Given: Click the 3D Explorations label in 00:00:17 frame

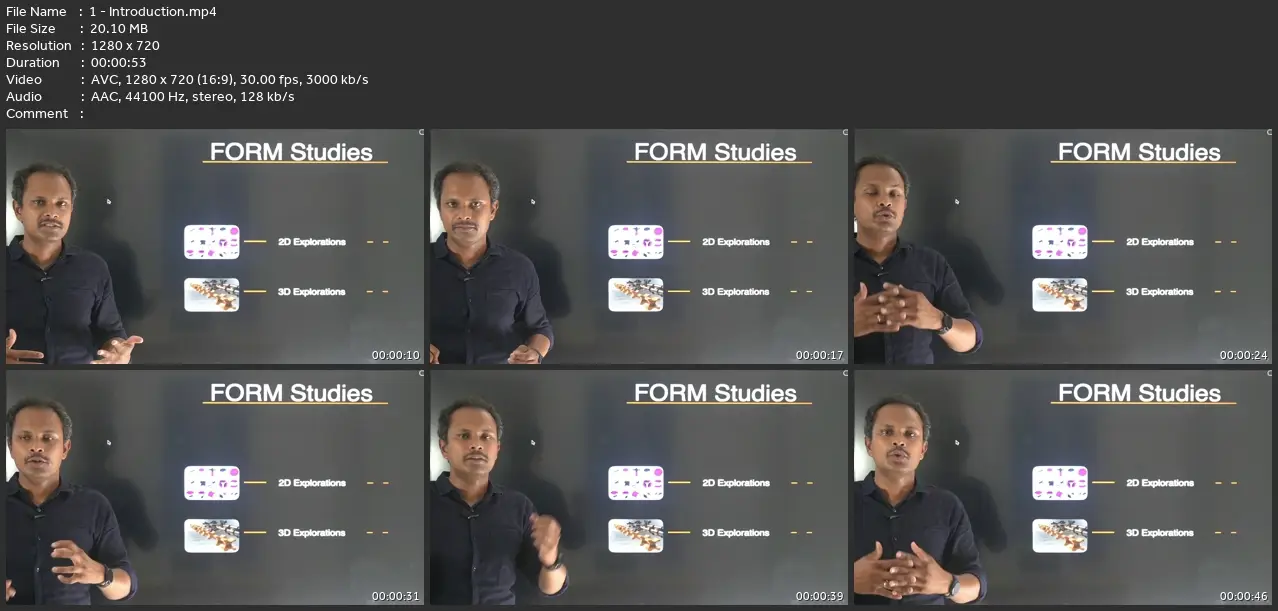Looking at the screenshot, I should coord(736,292).
